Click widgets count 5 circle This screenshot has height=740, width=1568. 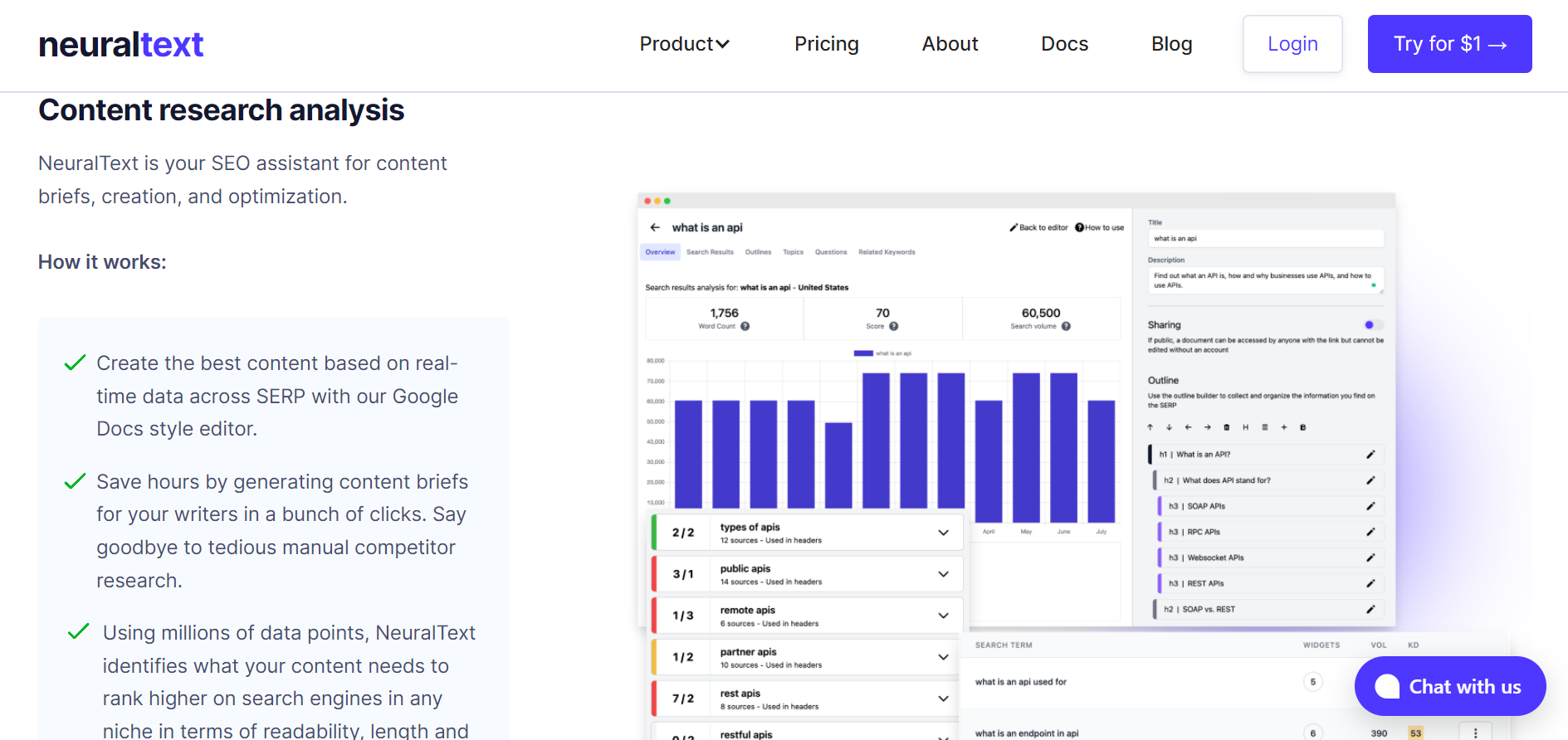pos(1313,682)
